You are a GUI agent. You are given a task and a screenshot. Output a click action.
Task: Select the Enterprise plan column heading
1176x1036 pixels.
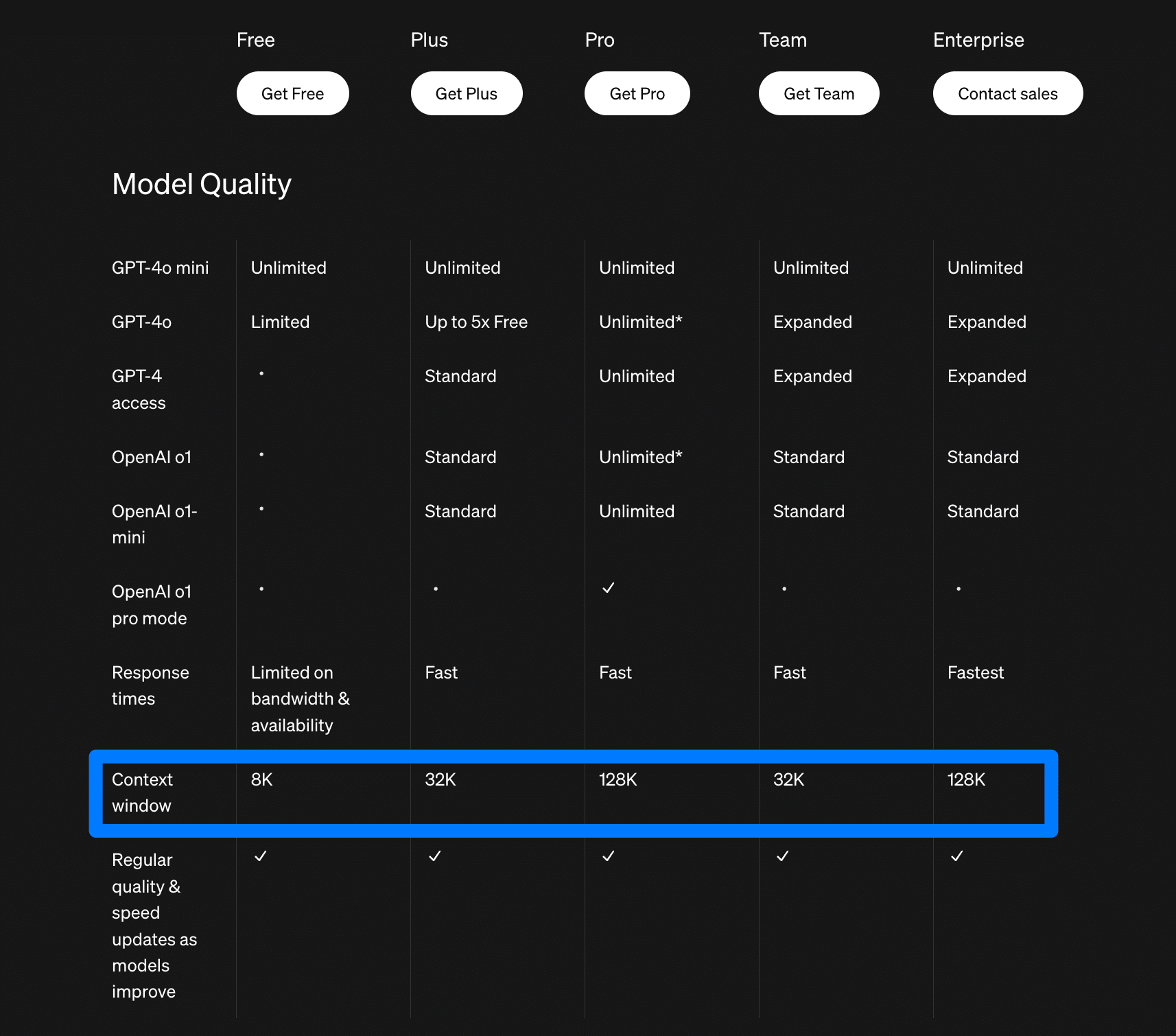(x=978, y=40)
